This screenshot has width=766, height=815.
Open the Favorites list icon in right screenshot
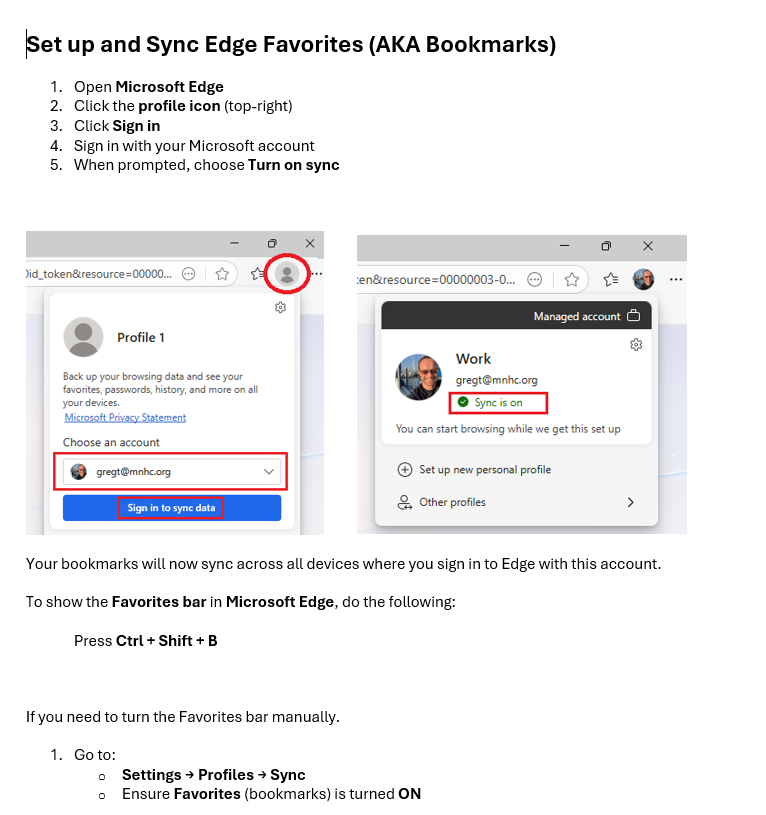pos(610,280)
